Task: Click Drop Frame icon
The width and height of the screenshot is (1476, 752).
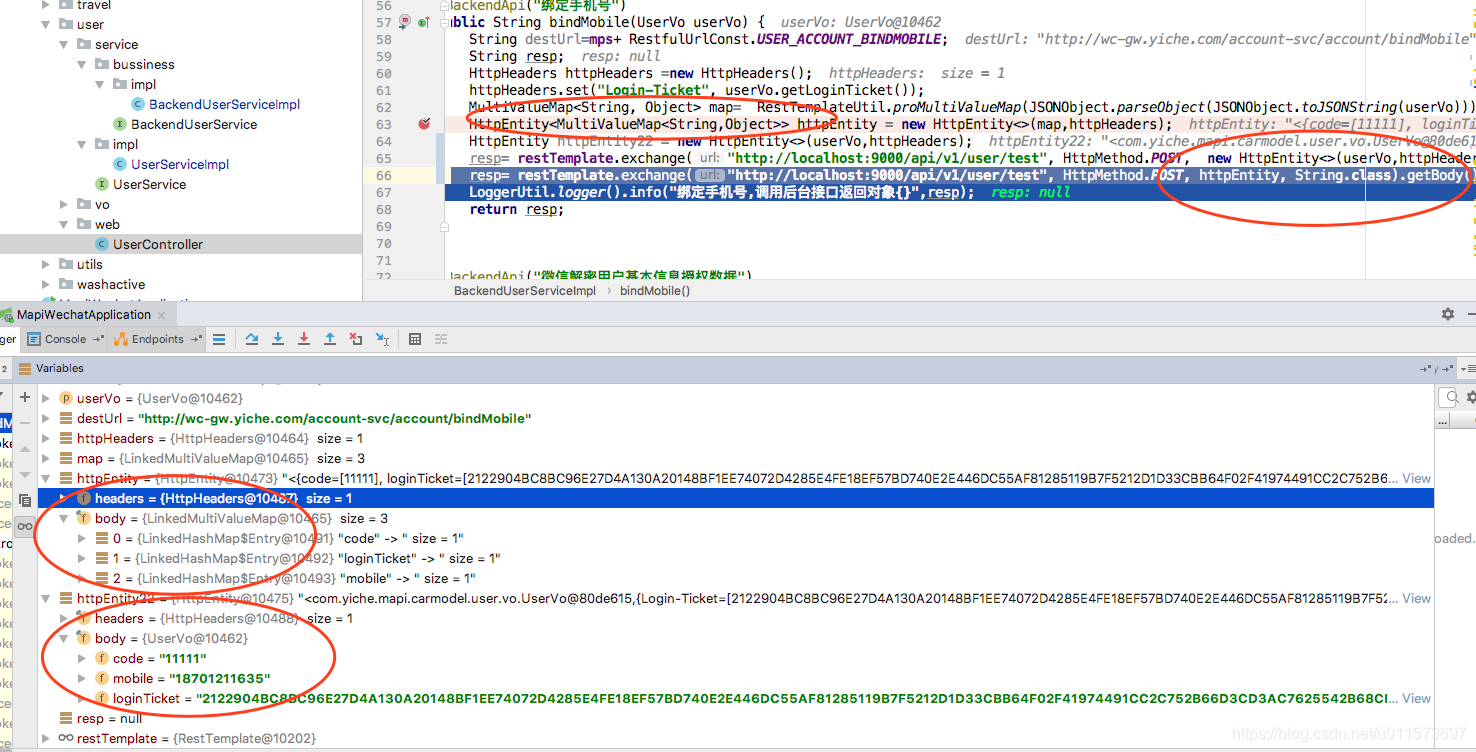Action: tap(356, 339)
